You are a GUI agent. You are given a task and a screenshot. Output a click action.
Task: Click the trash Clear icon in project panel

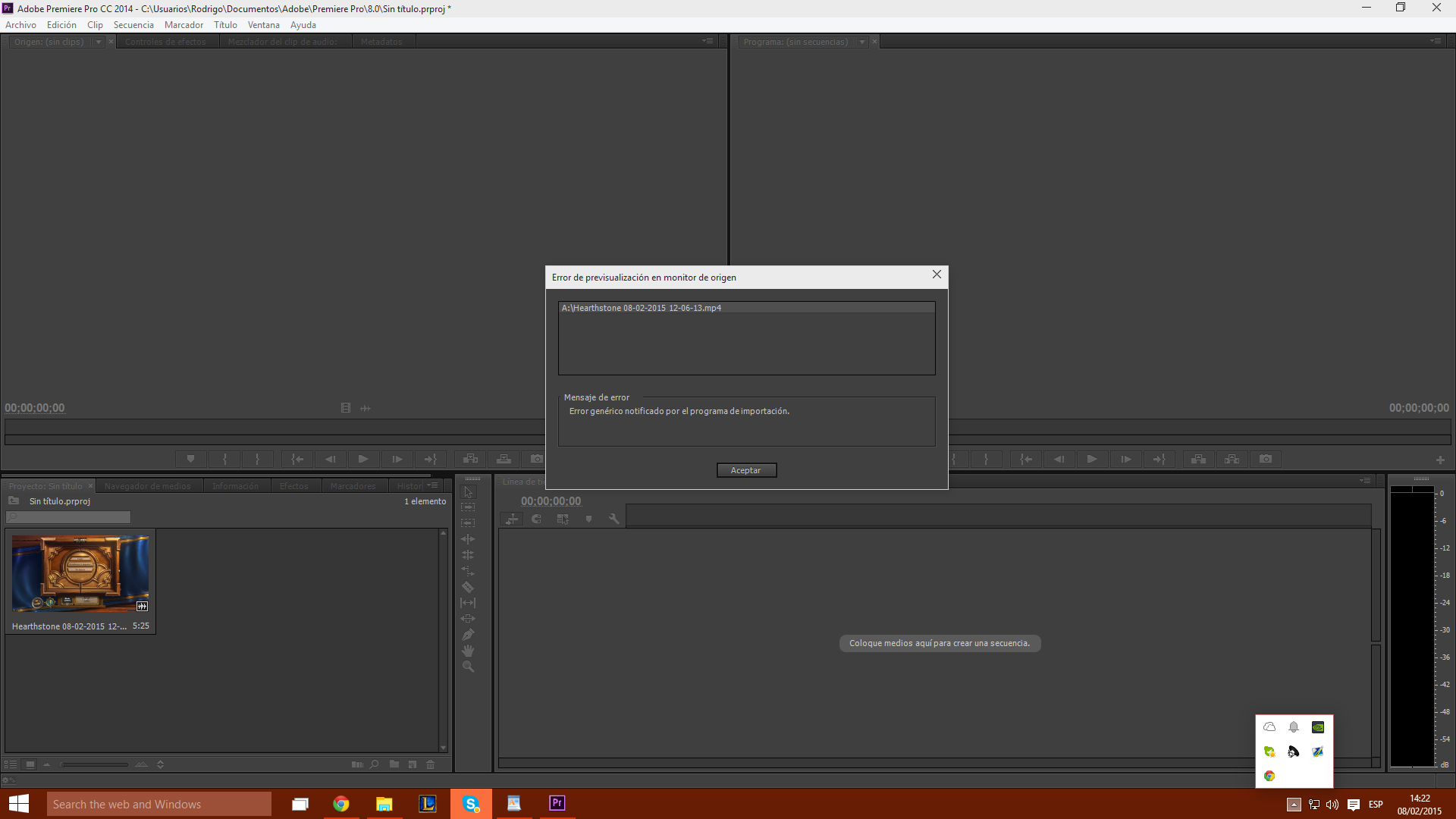431,764
